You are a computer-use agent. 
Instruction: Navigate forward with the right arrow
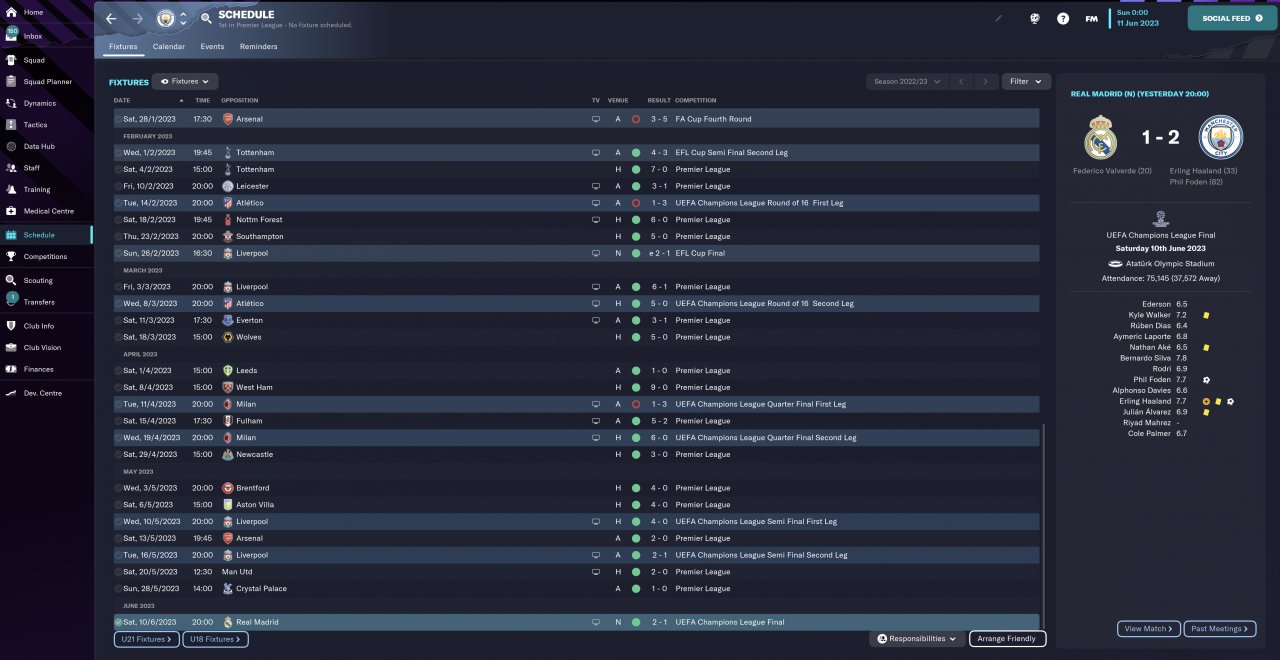click(x=137, y=18)
